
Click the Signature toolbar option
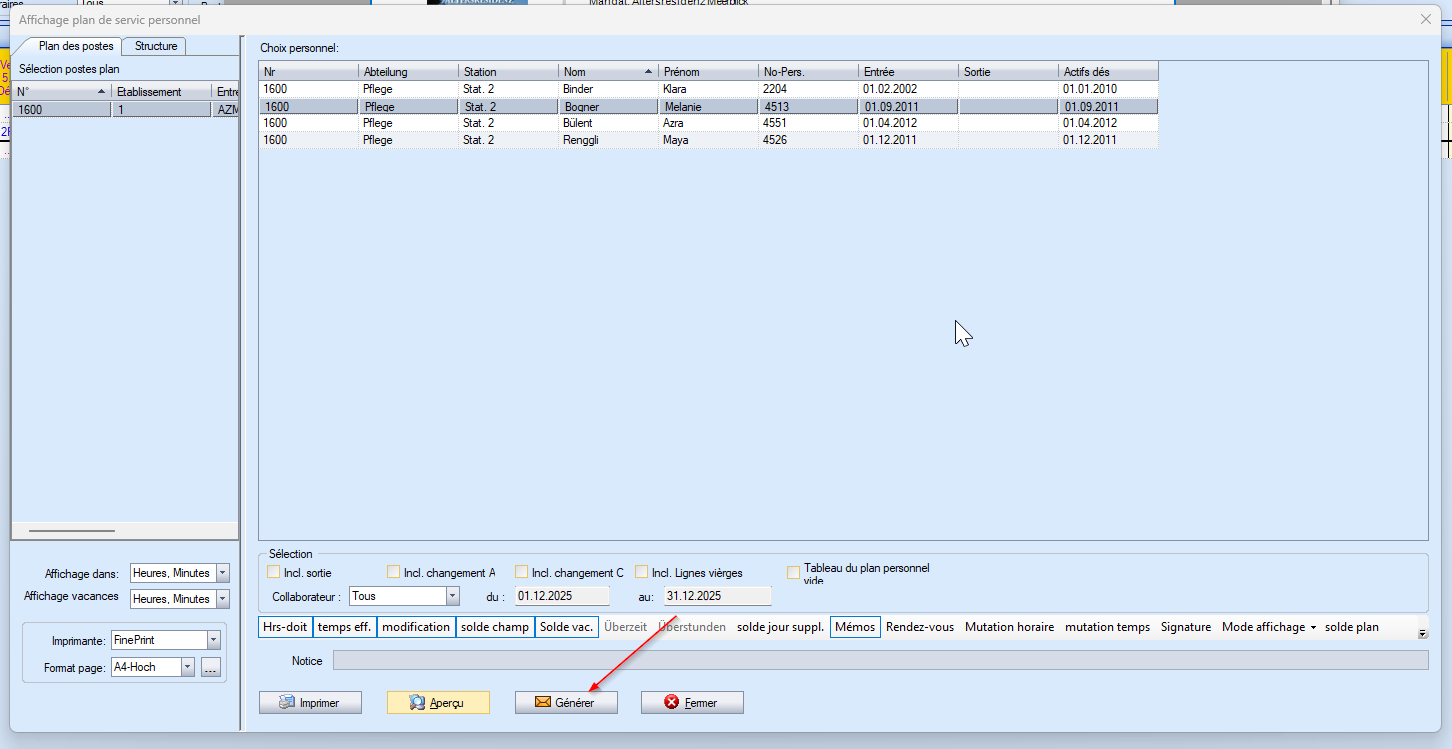tap(1185, 627)
